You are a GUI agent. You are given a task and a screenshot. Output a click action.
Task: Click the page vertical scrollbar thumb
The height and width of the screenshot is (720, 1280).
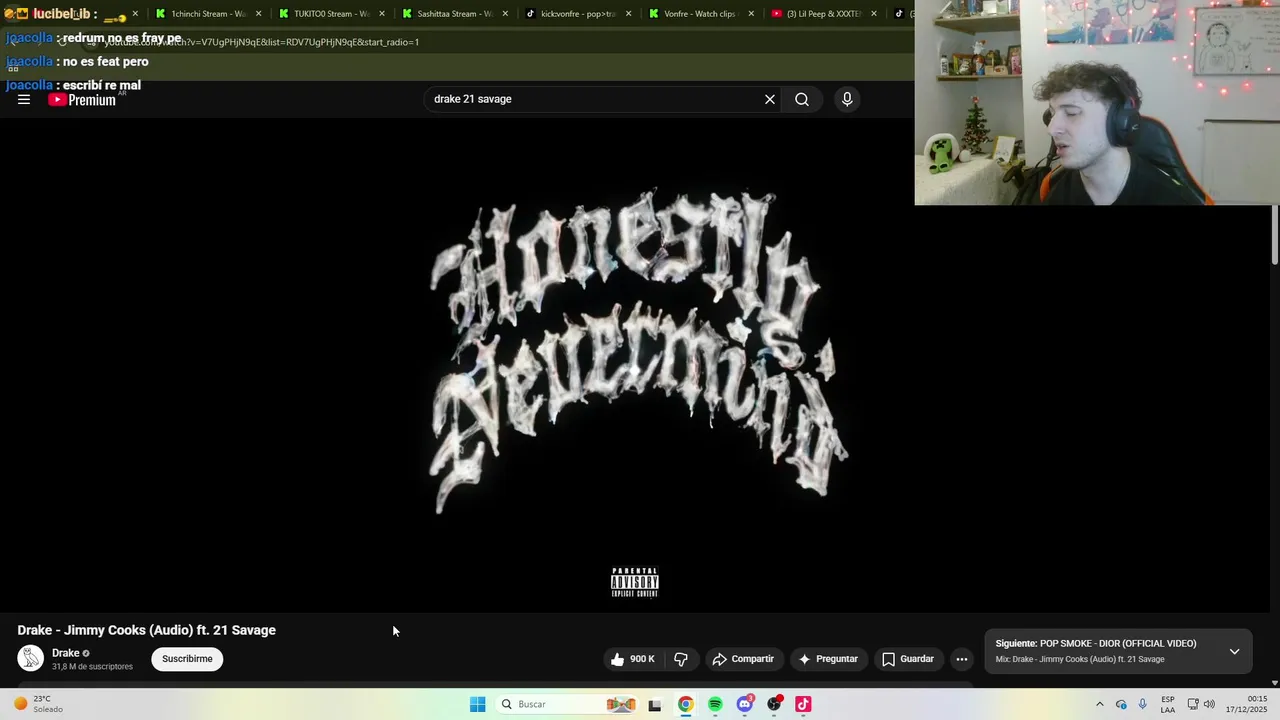[x=1274, y=235]
